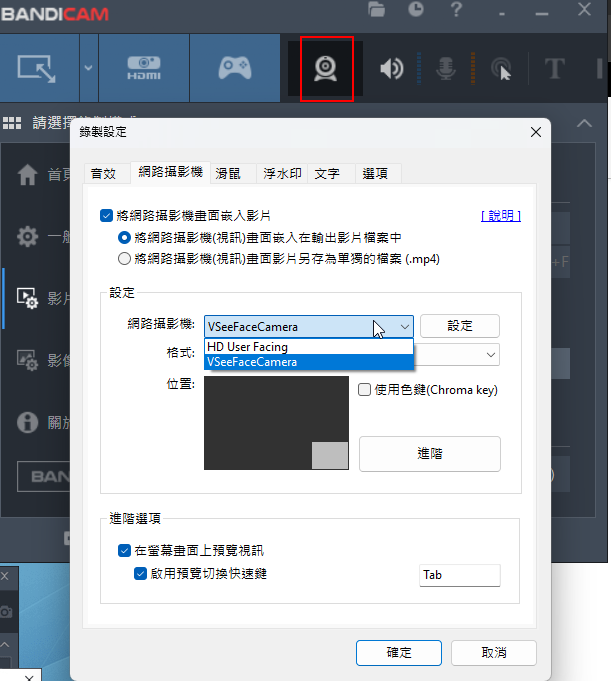Toggle the mouse click effect icon
This screenshot has width=611, height=681.
pyautogui.click(x=501, y=69)
